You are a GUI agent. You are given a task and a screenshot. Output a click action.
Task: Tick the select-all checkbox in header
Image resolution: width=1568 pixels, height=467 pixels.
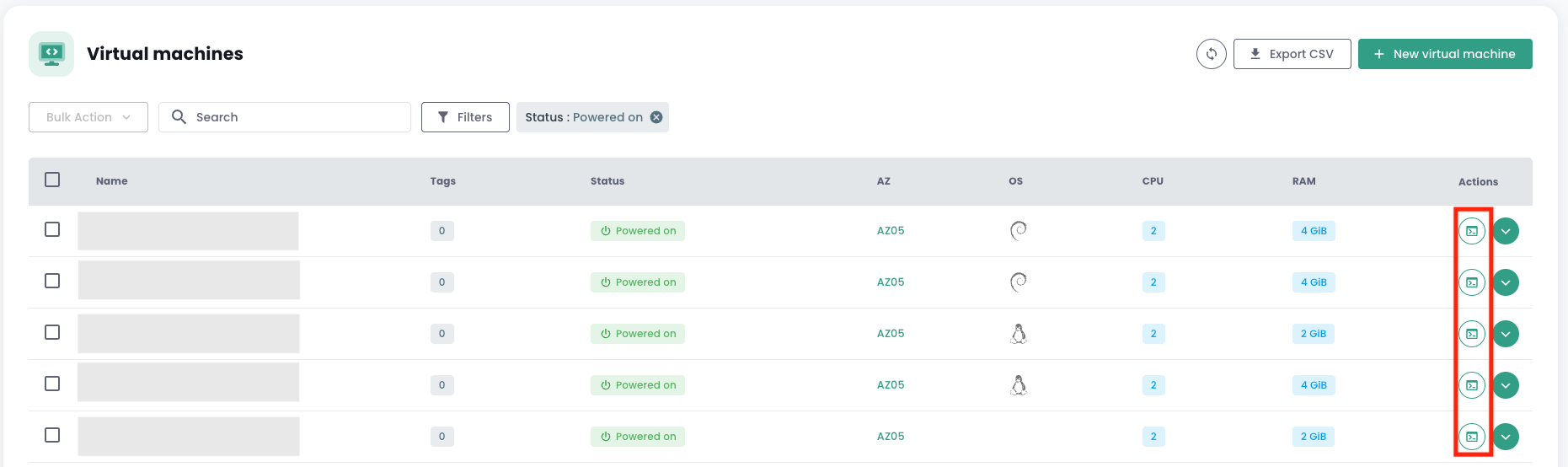tap(52, 180)
